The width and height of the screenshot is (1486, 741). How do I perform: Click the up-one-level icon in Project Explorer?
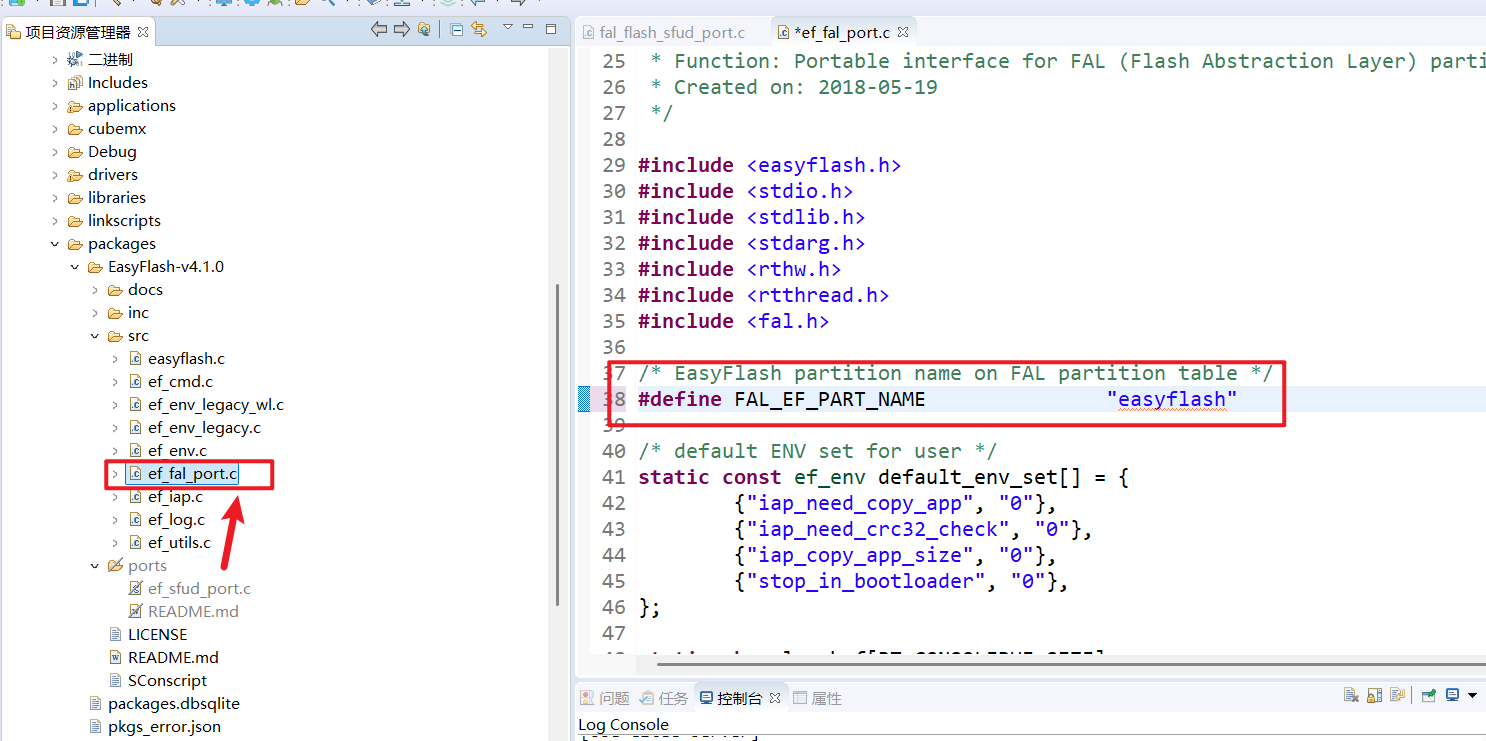[425, 30]
